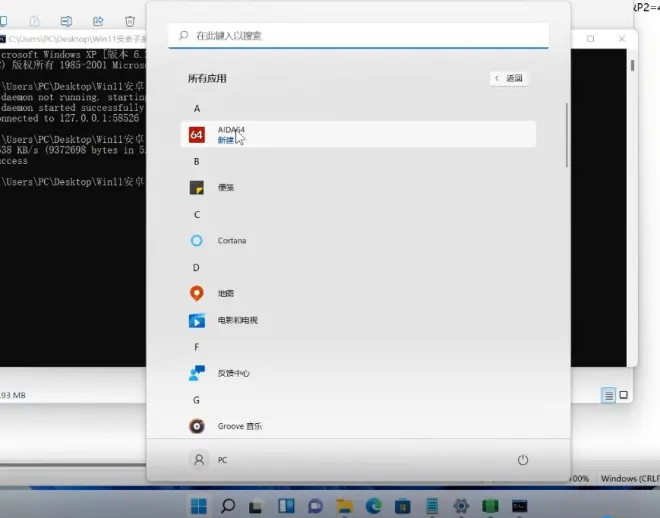Jump using the letter F header
The image size is (660, 518).
click(197, 347)
